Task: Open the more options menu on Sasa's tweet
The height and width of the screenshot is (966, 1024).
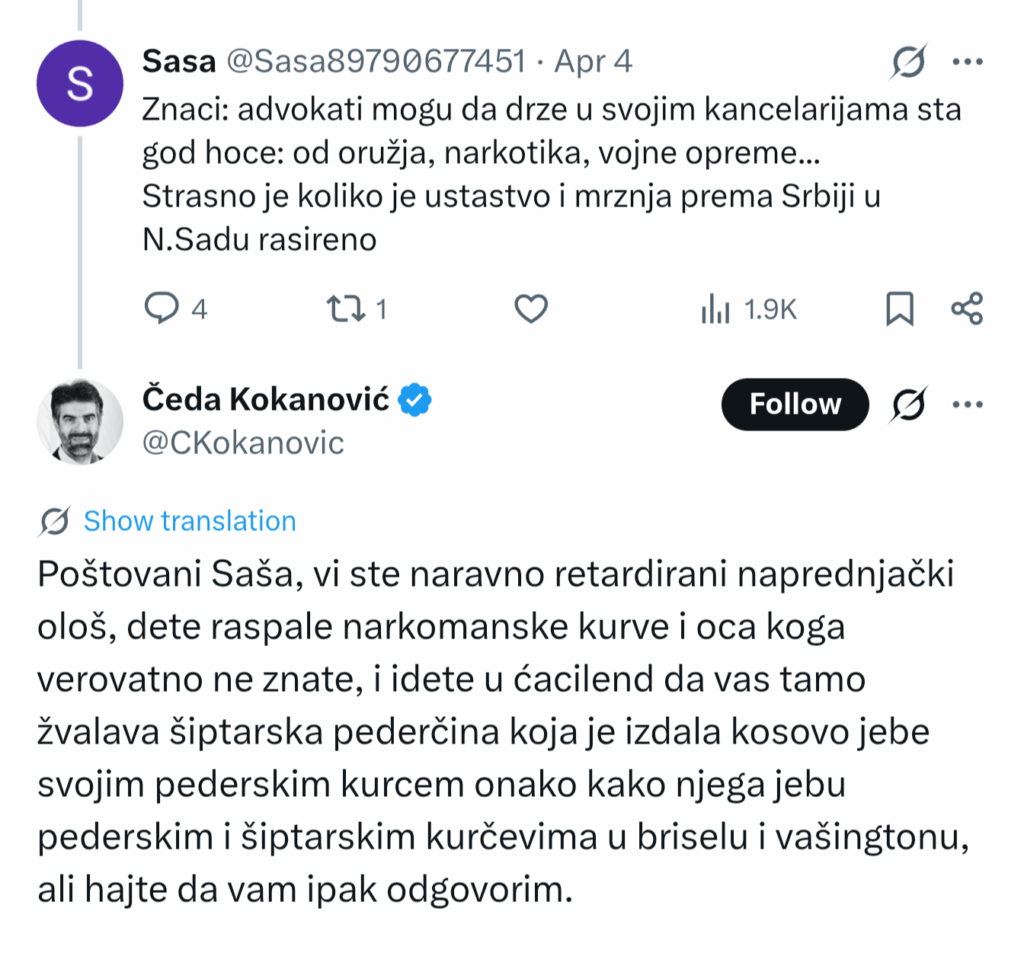Action: pos(967,60)
